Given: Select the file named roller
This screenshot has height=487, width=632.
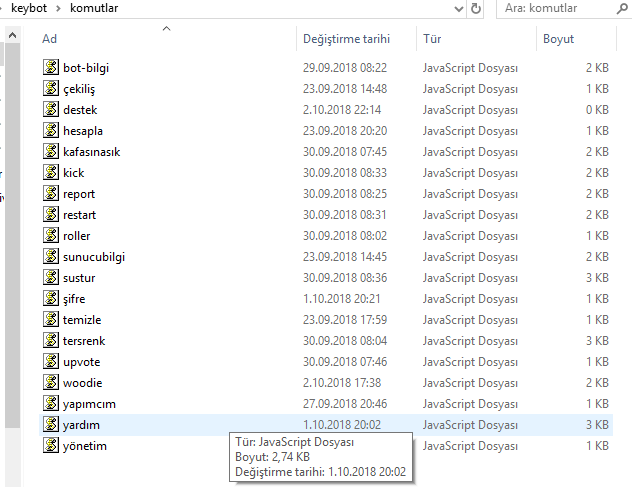Looking at the screenshot, I should pyautogui.click(x=77, y=235).
